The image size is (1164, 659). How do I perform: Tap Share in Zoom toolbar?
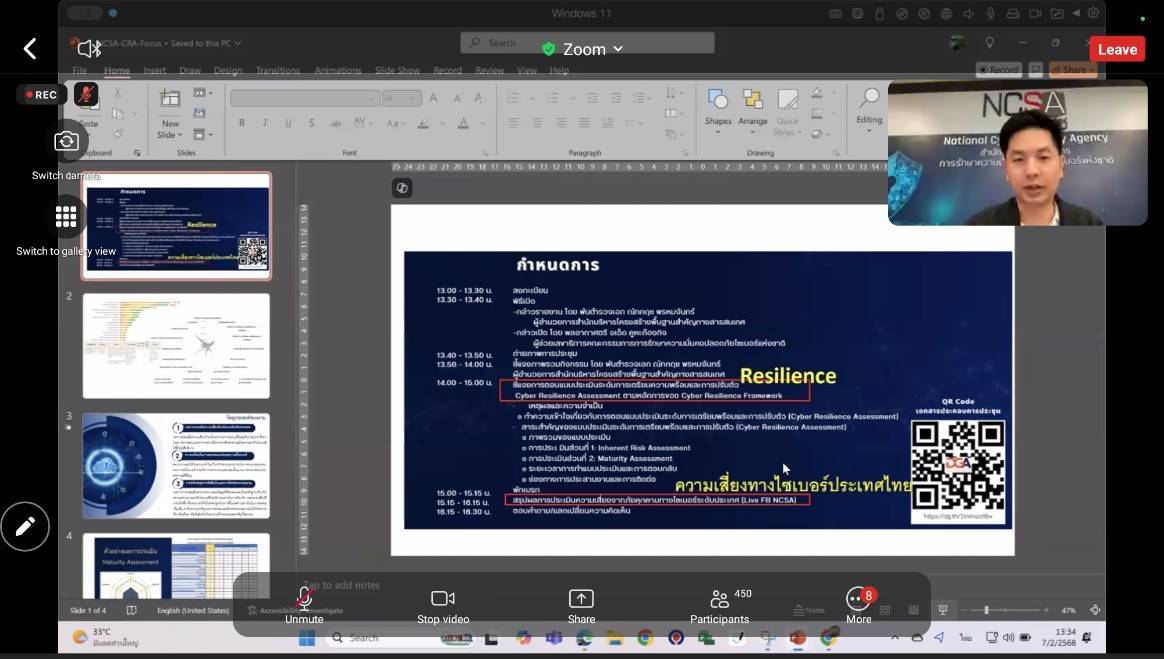(x=581, y=606)
